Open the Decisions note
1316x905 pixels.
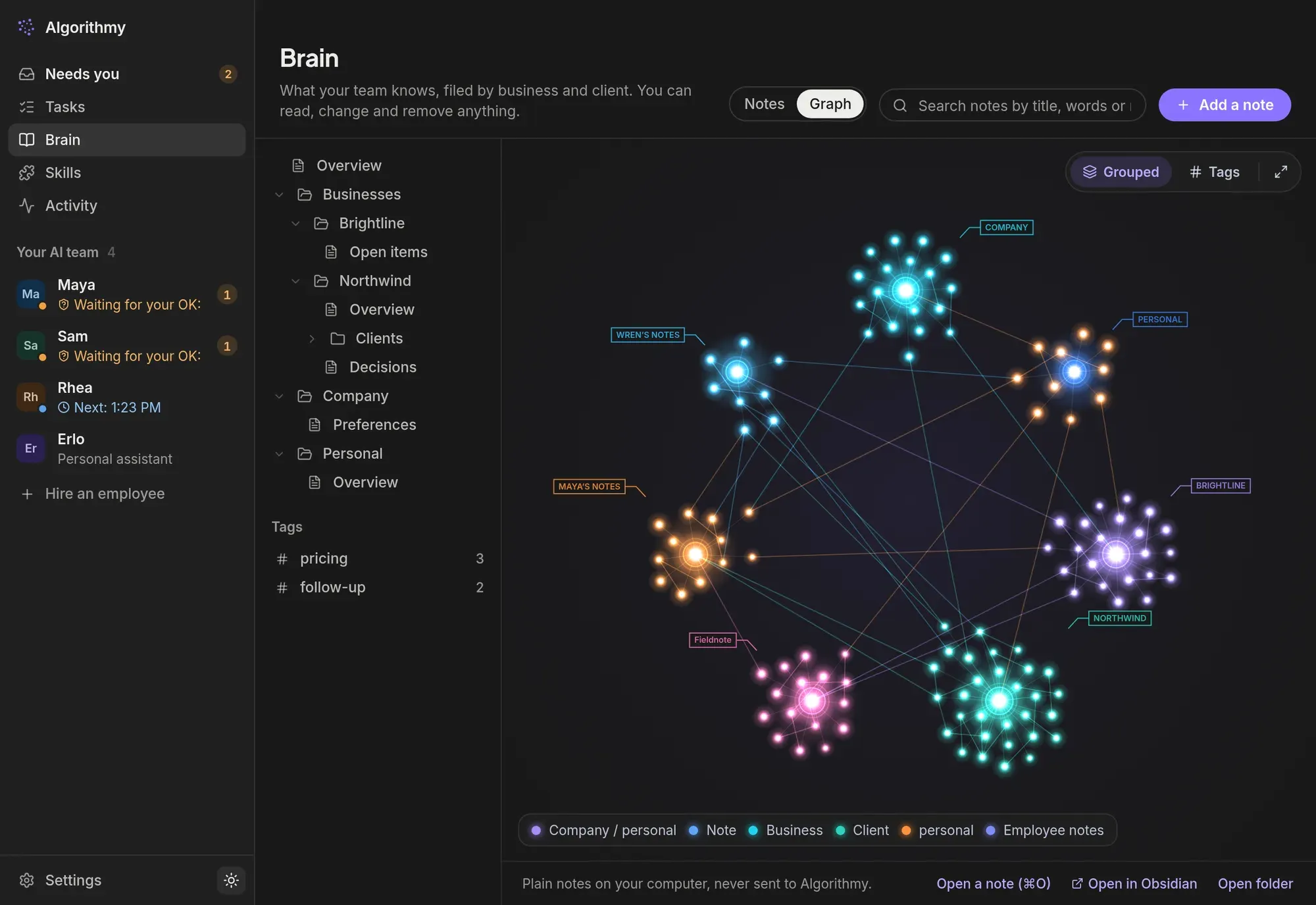pos(382,367)
